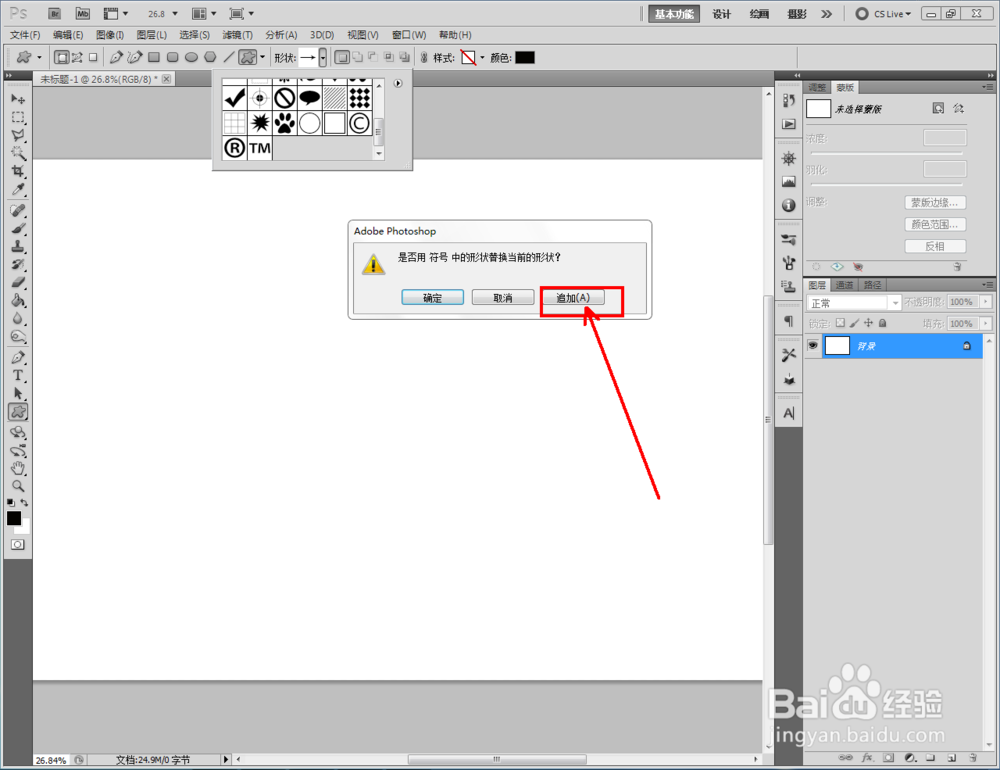Choose the starburst shape
The height and width of the screenshot is (770, 1000).
pyautogui.click(x=260, y=123)
